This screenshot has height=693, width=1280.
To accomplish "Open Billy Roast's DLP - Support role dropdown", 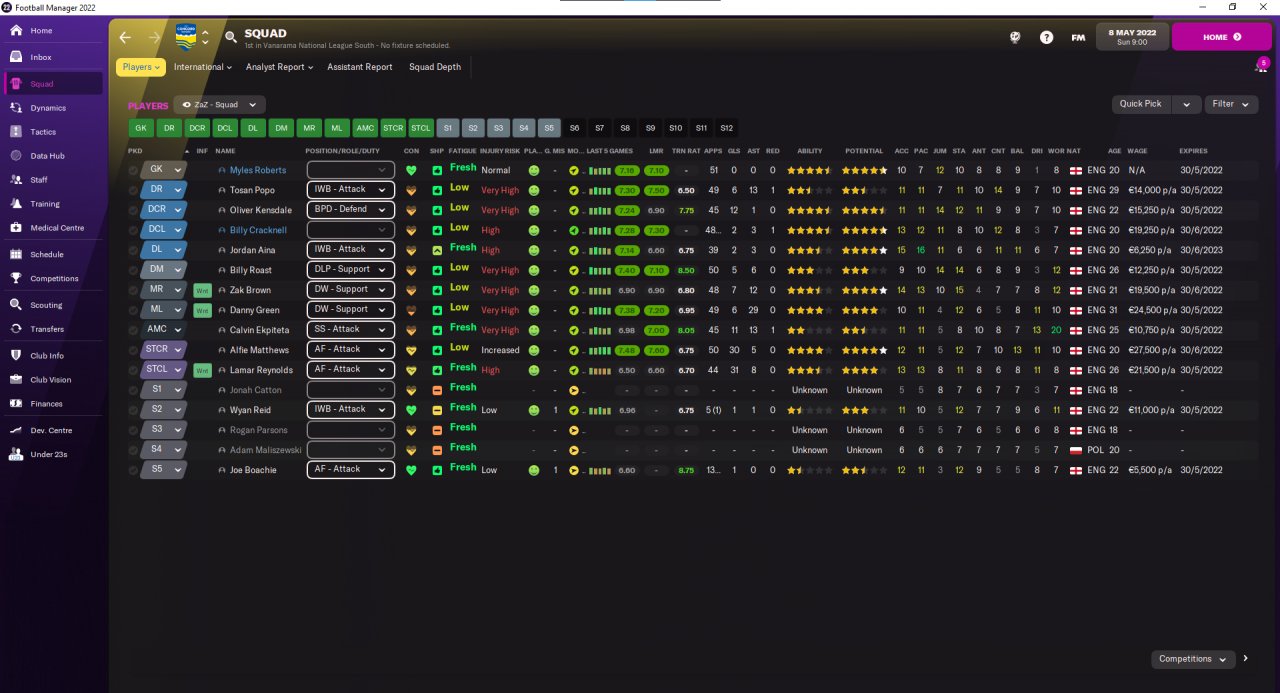I will click(x=350, y=270).
